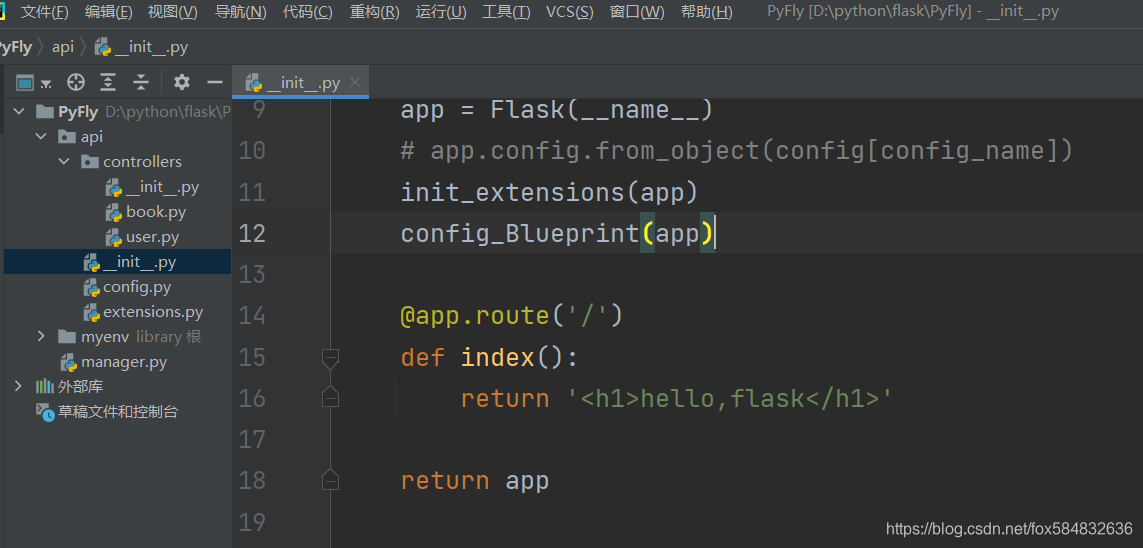Click the expand all icon in project toolbar
Screen dimensions: 1143x548
click(x=108, y=82)
